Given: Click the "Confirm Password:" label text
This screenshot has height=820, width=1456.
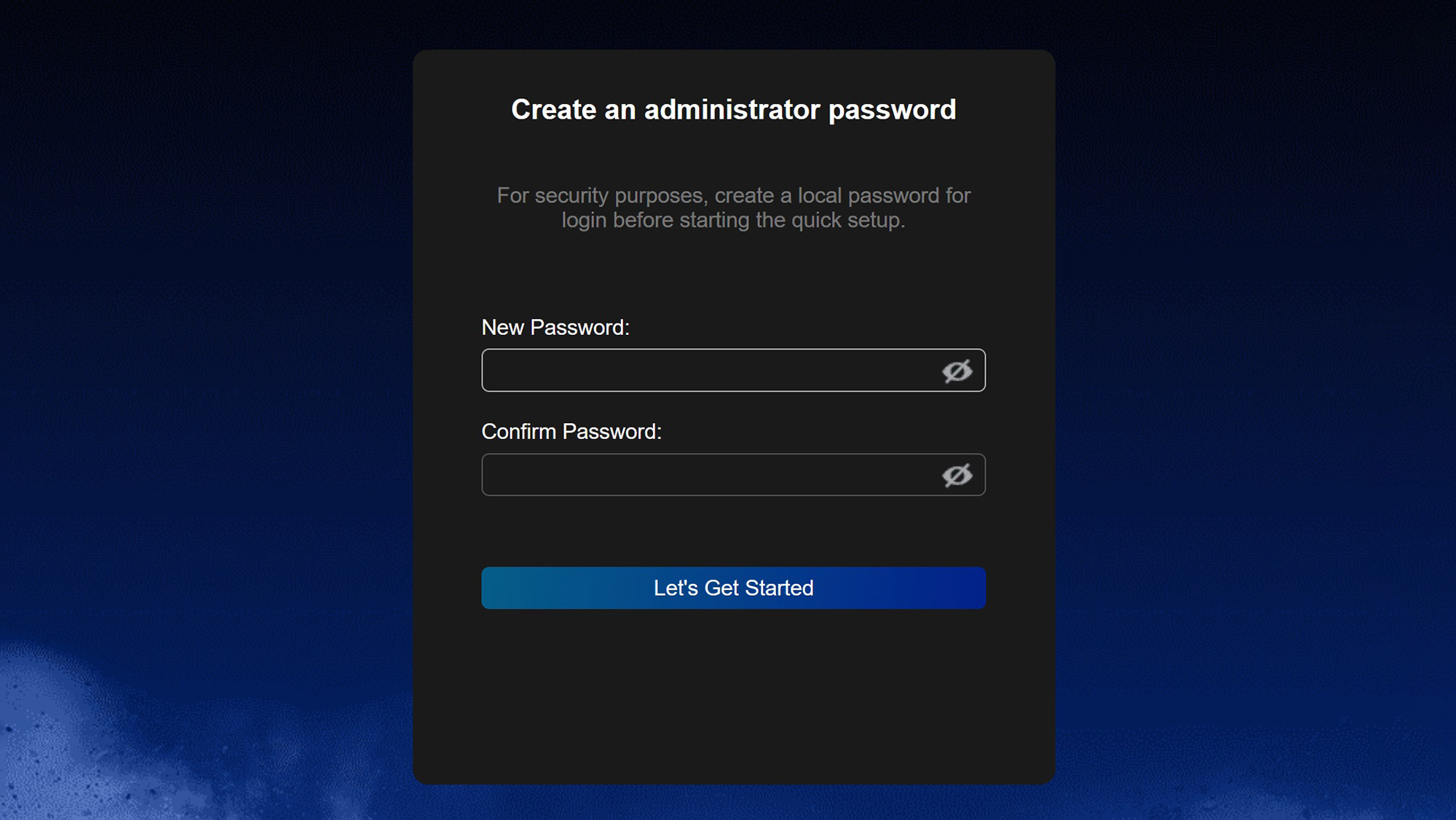Looking at the screenshot, I should tap(571, 432).
